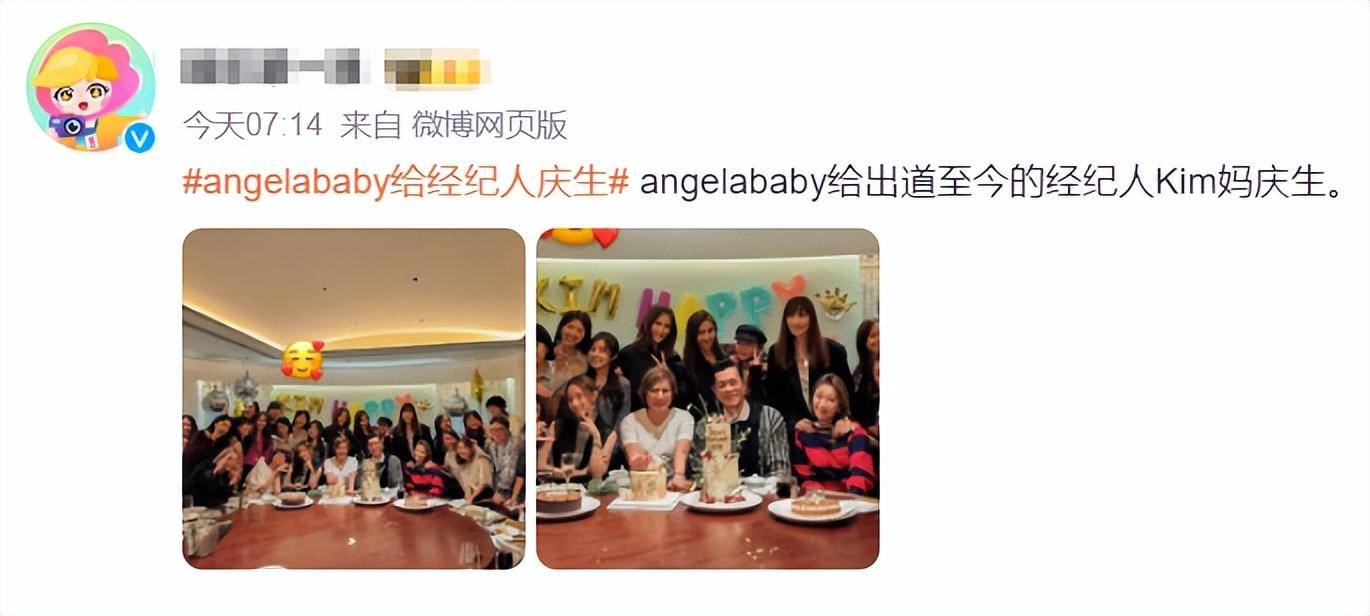Click the hearts smiley emoji sticker on left photo

pyautogui.click(x=302, y=360)
